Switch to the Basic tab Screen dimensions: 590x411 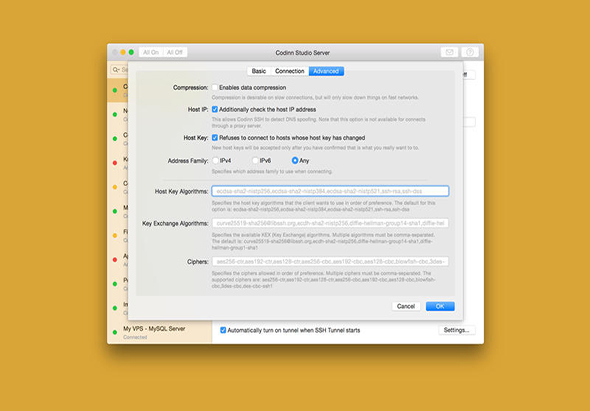(x=259, y=71)
